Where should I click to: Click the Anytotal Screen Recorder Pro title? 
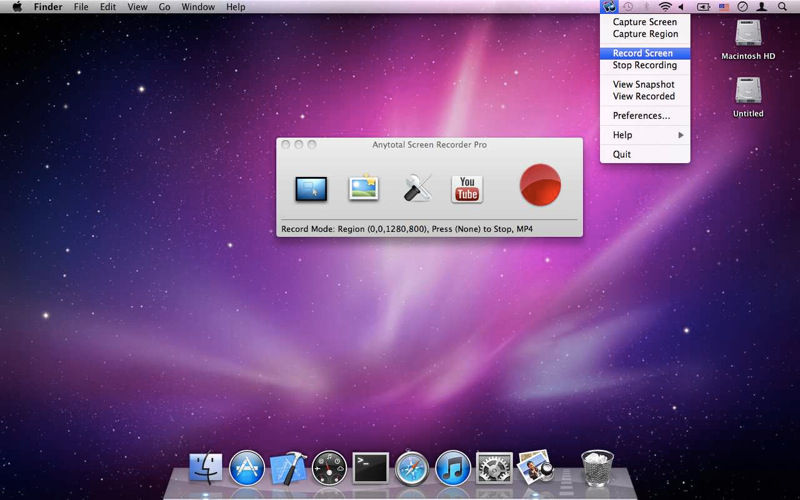(429, 145)
